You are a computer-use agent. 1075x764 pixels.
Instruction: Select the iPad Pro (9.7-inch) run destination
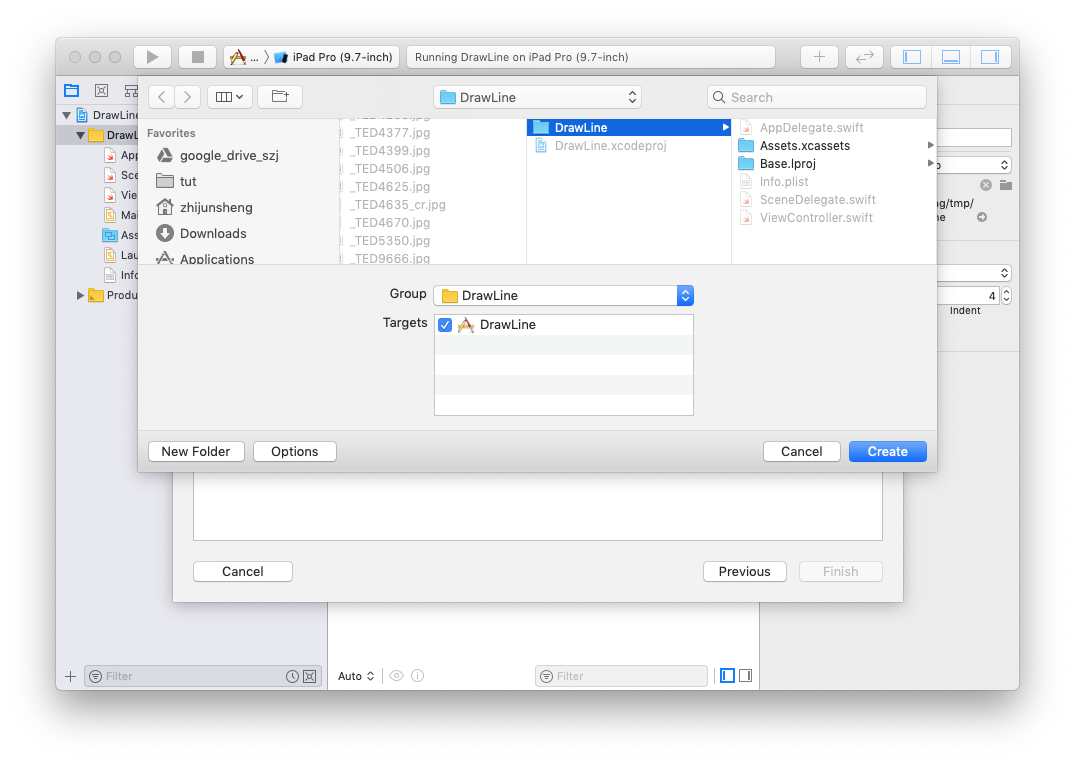coord(335,57)
